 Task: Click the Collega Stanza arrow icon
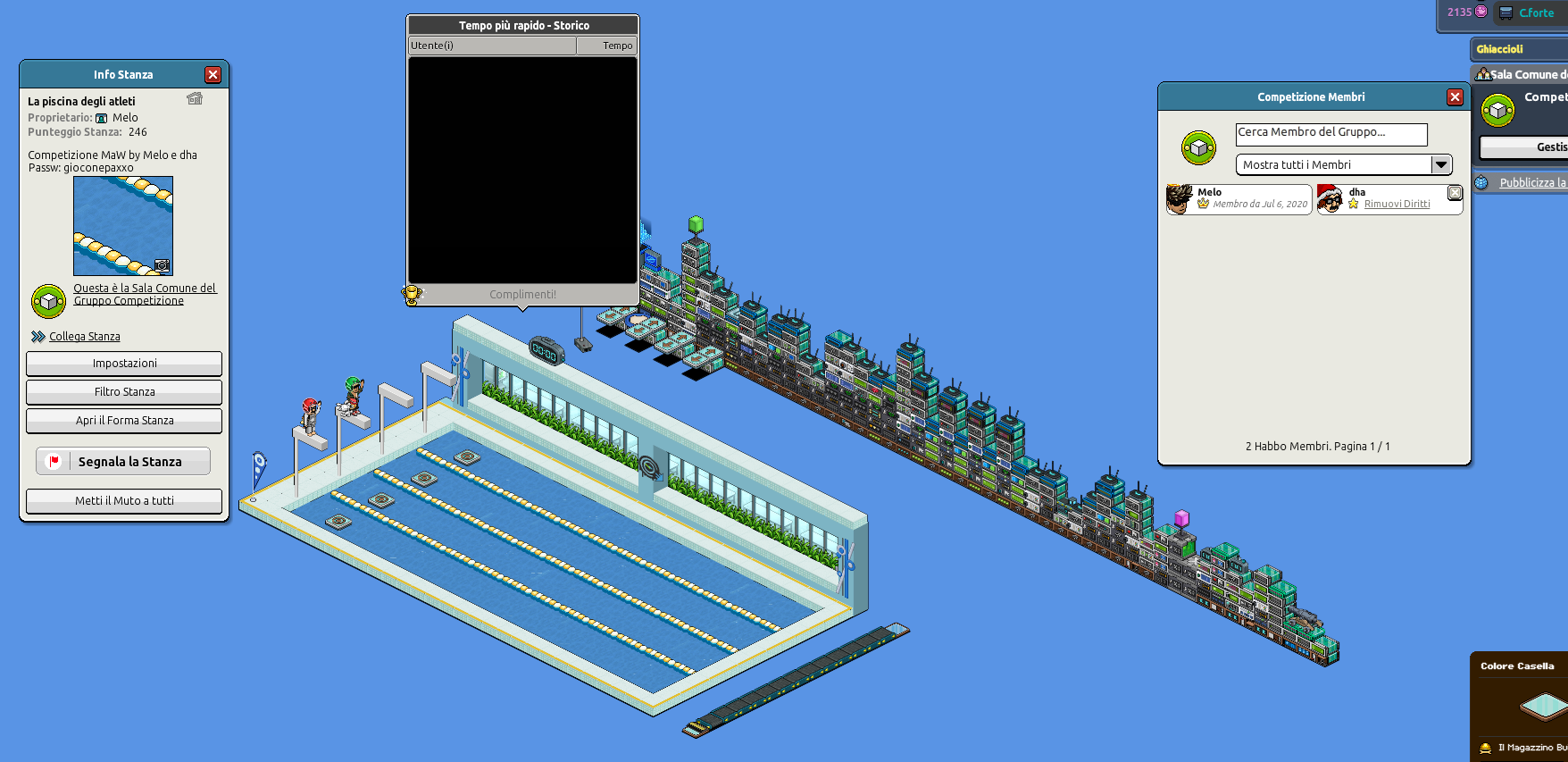(38, 337)
